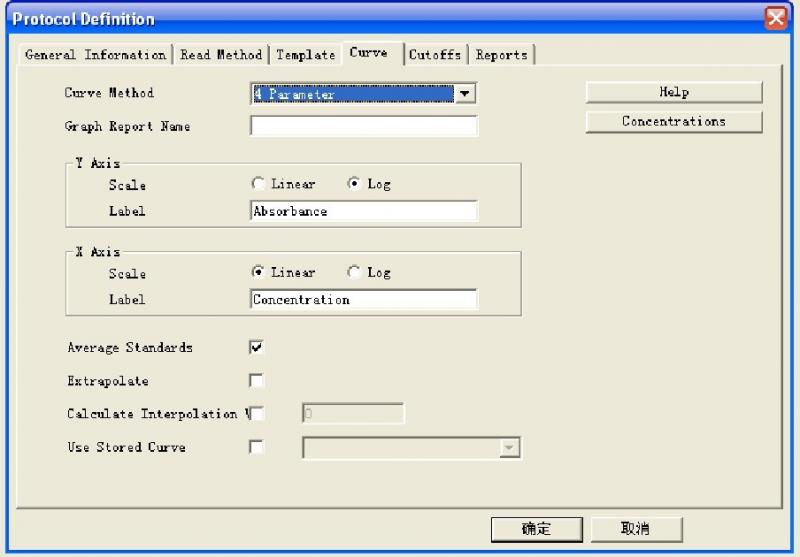Tick the Calculate Interpolation checkbox
Viewport: 800px width, 557px height.
(257, 413)
